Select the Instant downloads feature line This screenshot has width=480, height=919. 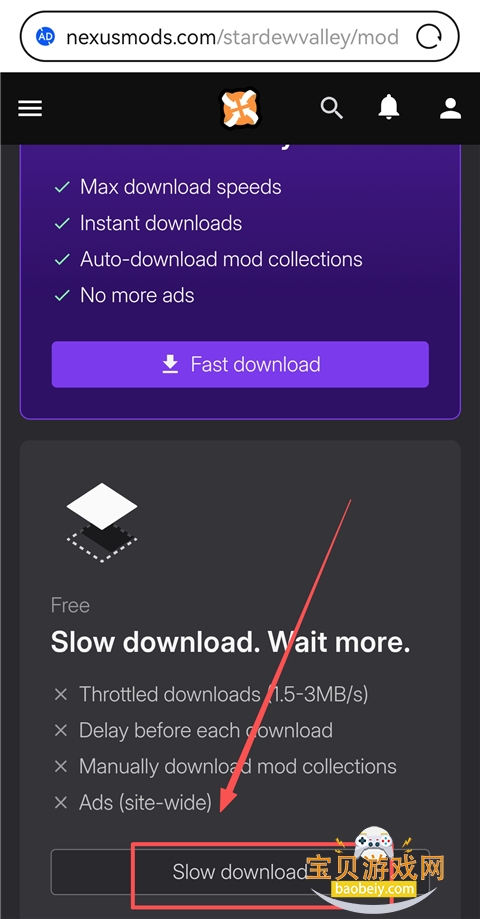161,223
